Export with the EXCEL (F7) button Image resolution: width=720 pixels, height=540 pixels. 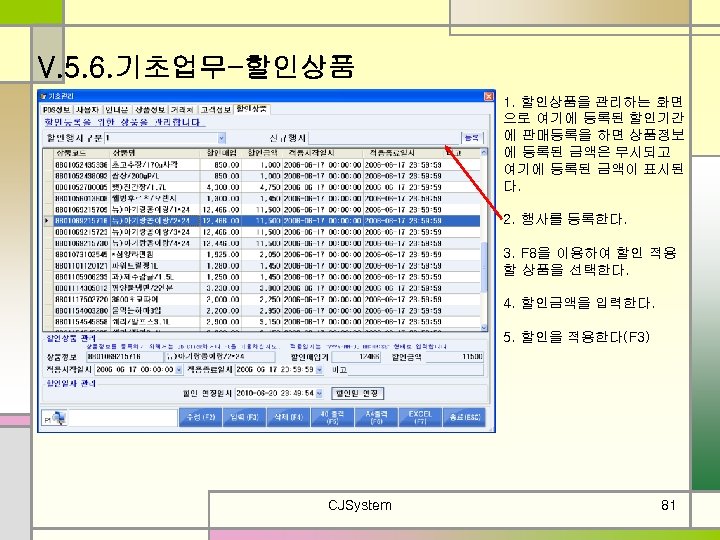click(420, 417)
